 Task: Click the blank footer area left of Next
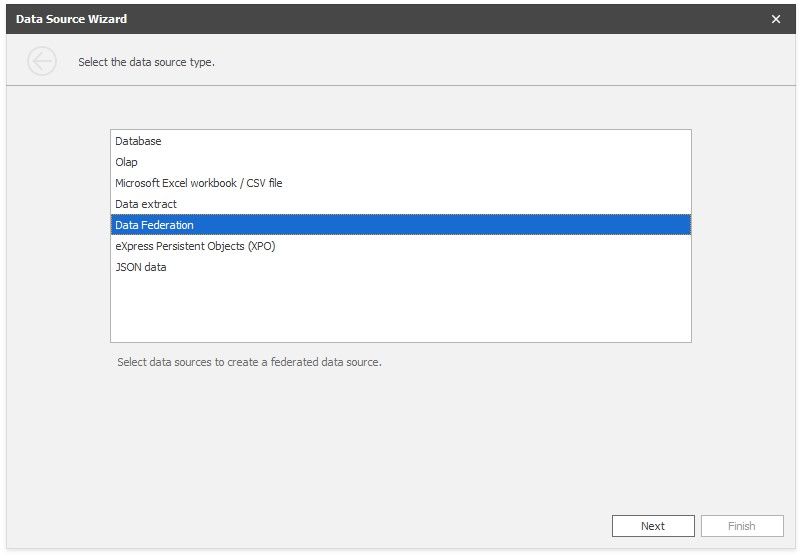[x=300, y=526]
